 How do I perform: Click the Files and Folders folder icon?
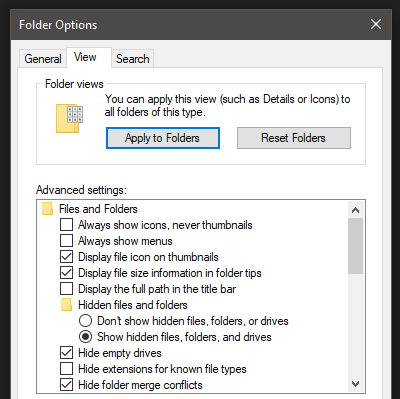click(48, 209)
